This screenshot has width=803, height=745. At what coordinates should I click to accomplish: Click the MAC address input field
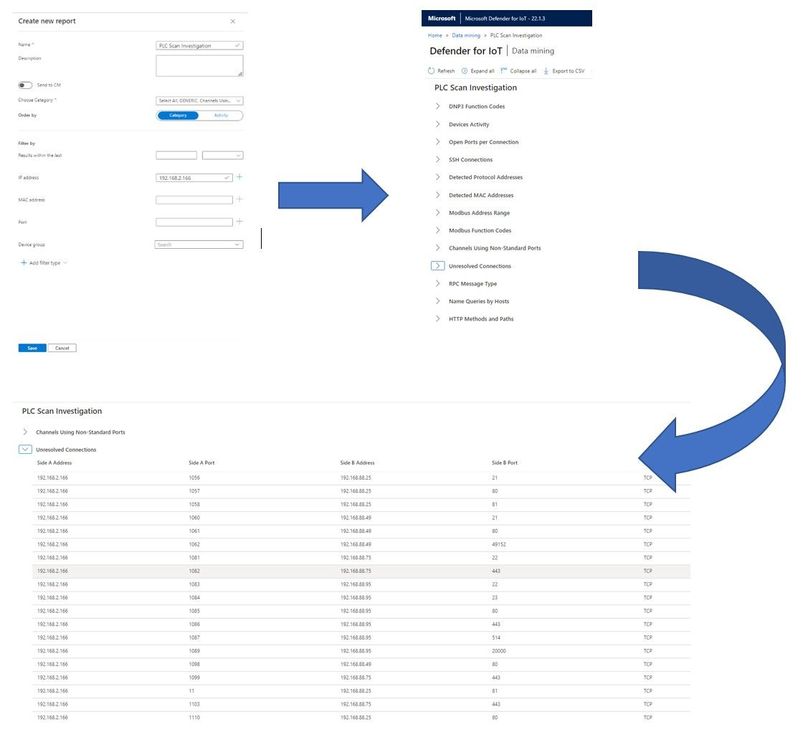[x=194, y=200]
